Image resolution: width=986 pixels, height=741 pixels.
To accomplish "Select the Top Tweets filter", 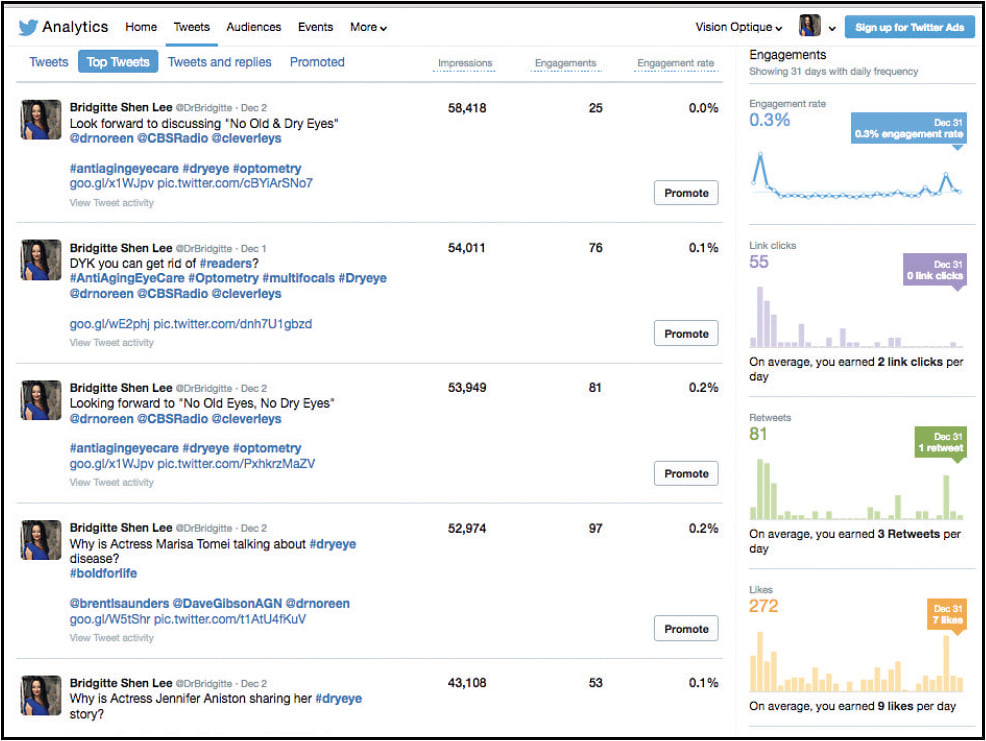I will coord(118,61).
